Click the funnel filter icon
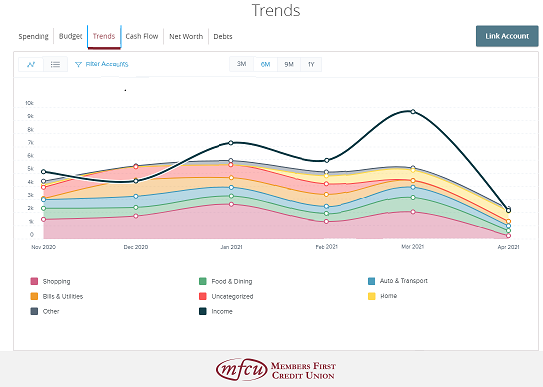 coord(78,64)
